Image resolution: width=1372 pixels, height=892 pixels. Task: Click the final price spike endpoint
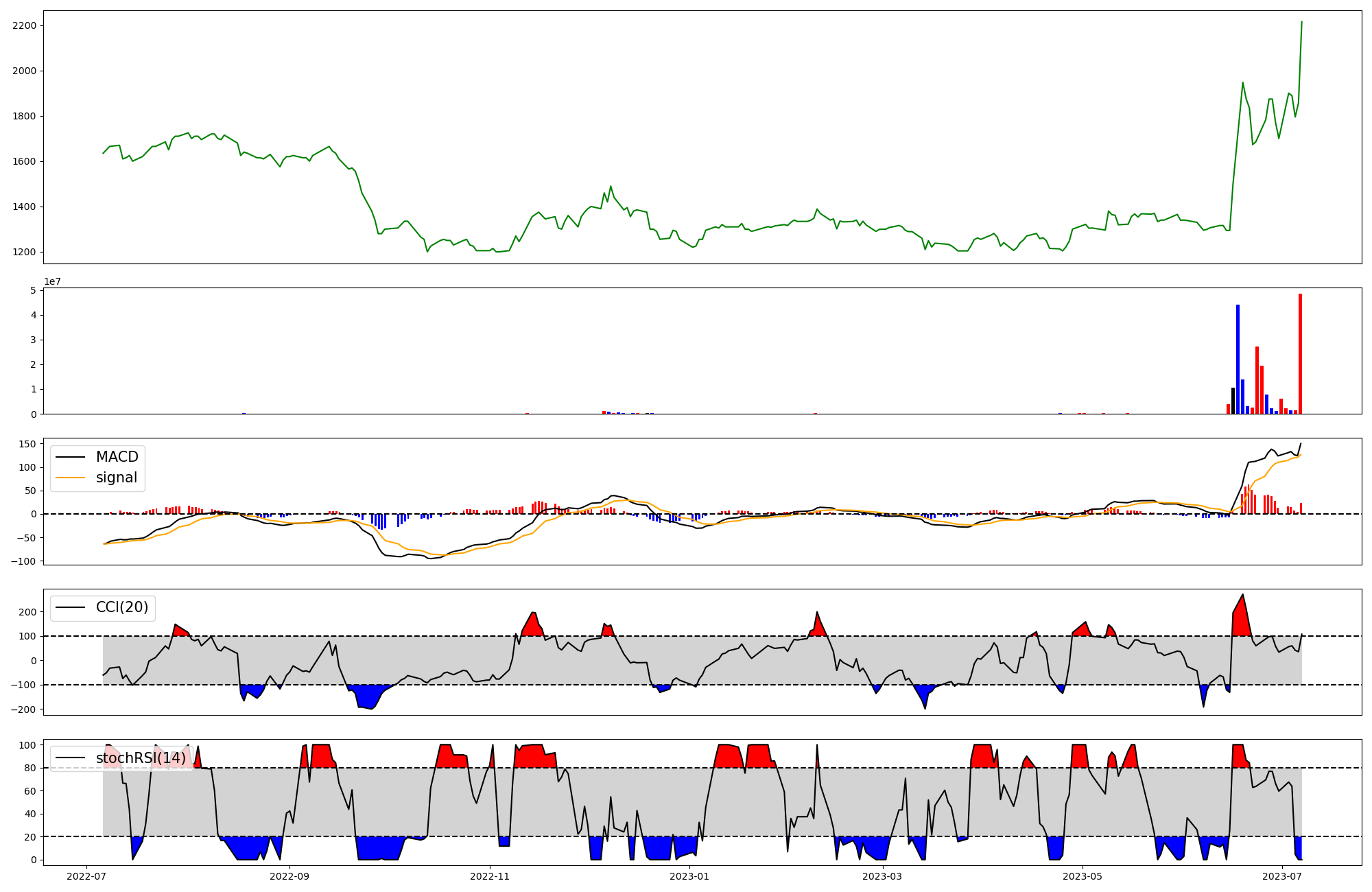click(1301, 22)
